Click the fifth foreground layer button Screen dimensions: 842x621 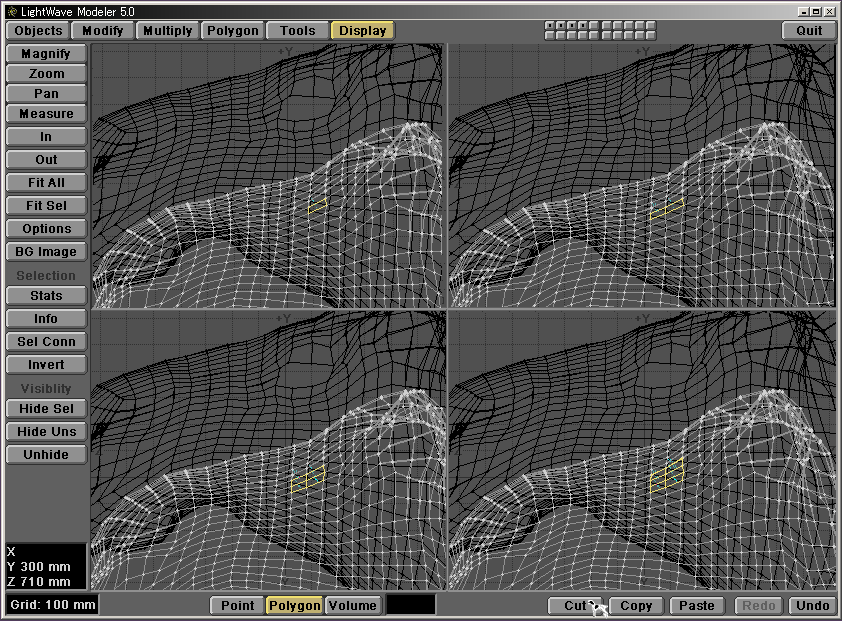(594, 25)
